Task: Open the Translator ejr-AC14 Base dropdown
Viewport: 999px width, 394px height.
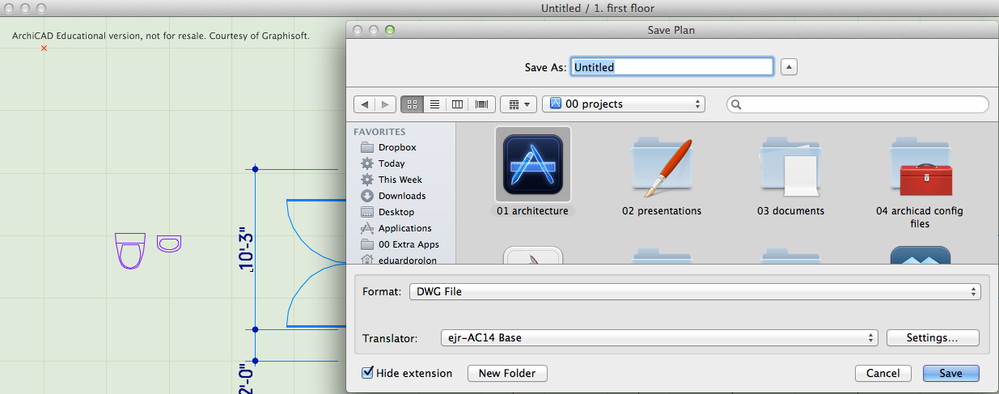Action: [x=659, y=338]
